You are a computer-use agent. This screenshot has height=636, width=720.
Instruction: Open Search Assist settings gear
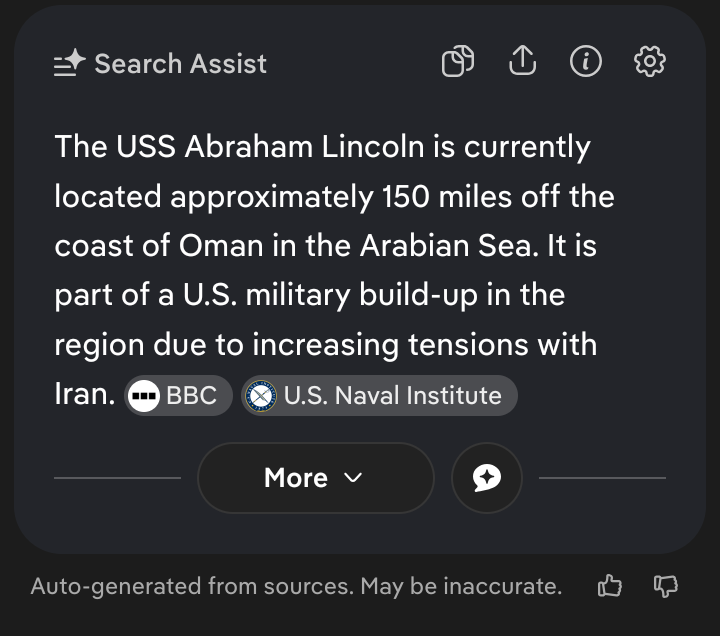pos(650,62)
